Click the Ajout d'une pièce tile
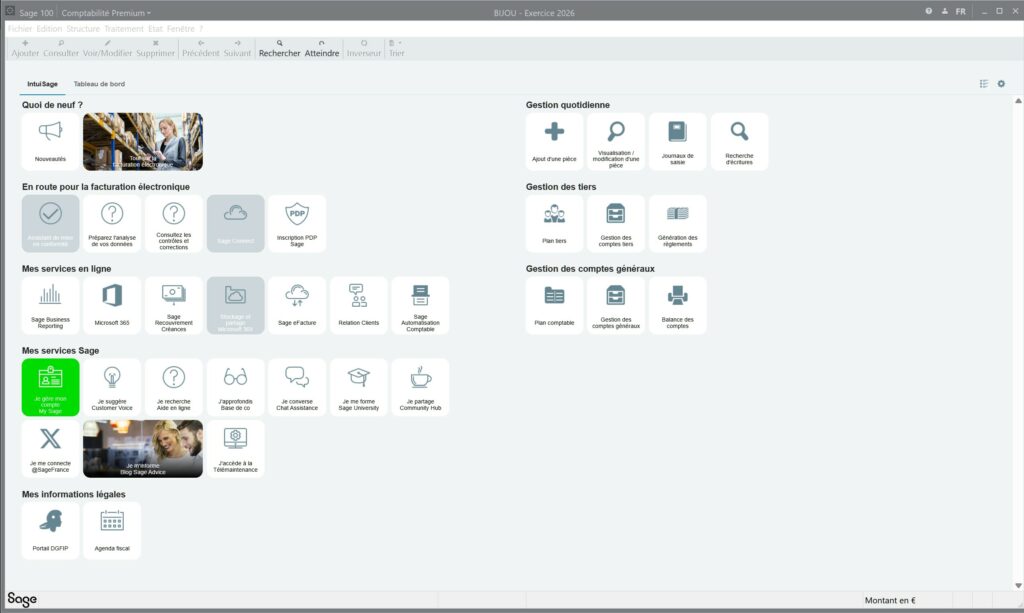 pyautogui.click(x=554, y=142)
